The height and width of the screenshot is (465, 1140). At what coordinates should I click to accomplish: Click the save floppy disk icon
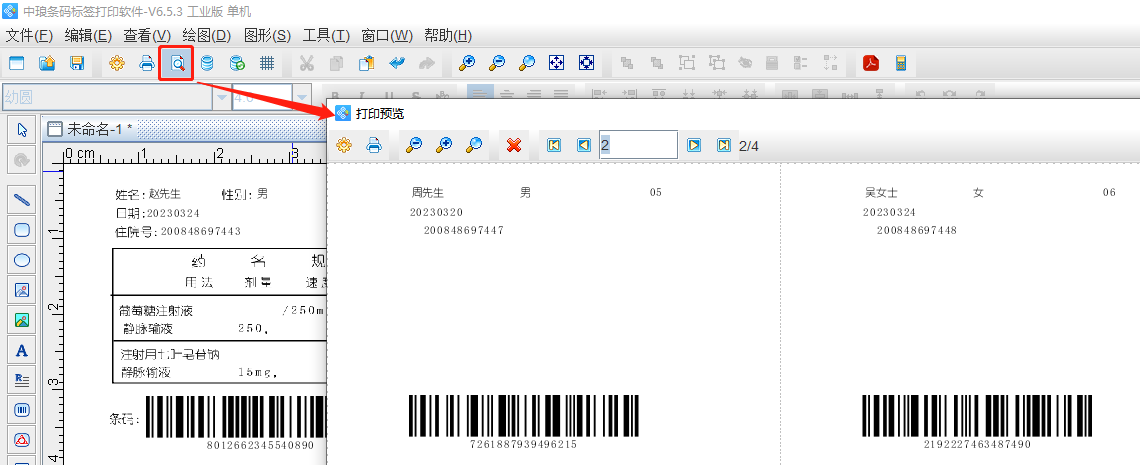point(76,63)
